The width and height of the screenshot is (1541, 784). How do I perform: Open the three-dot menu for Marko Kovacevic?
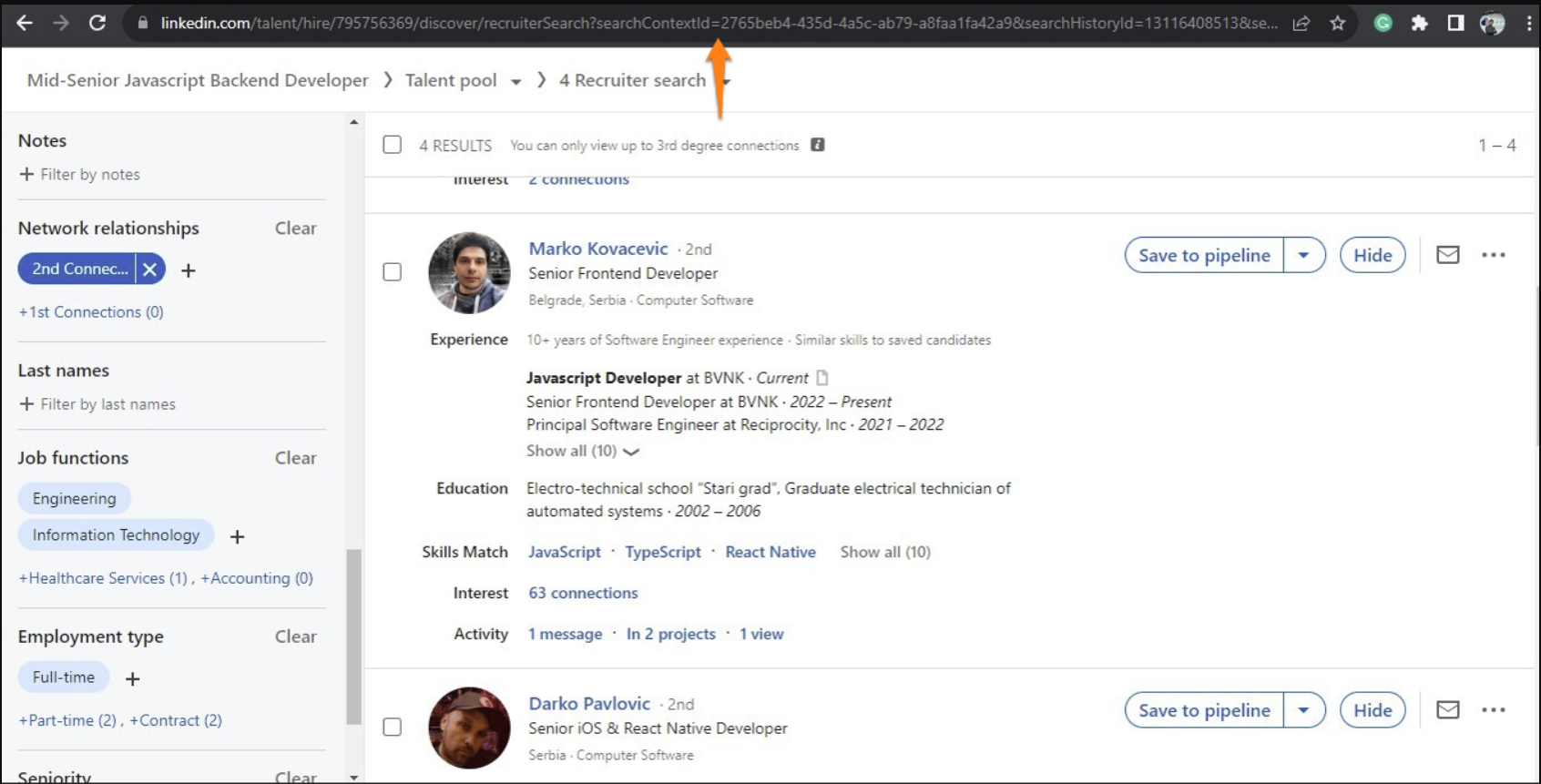[x=1493, y=255]
